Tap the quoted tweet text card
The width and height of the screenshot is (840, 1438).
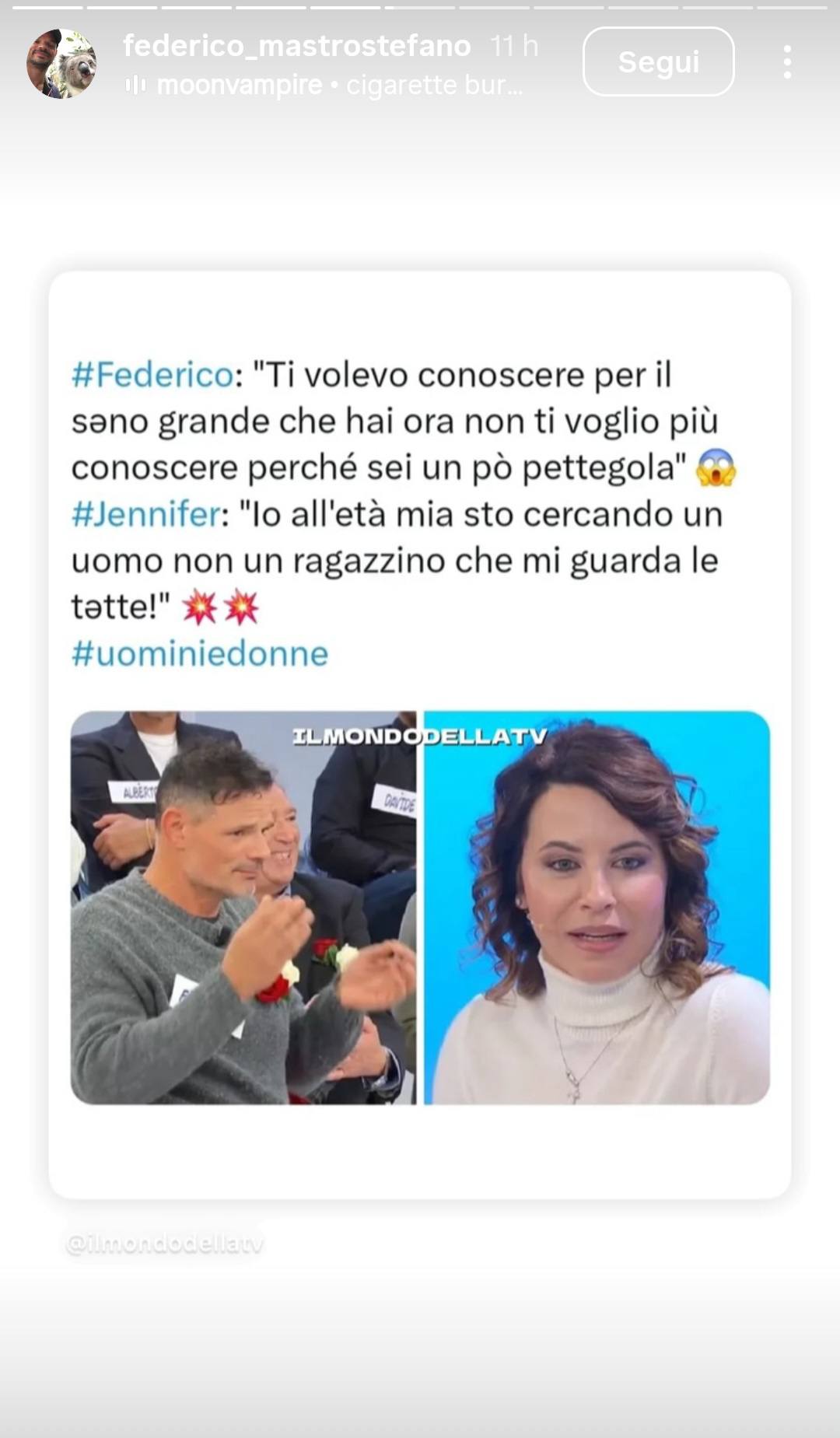point(420,735)
